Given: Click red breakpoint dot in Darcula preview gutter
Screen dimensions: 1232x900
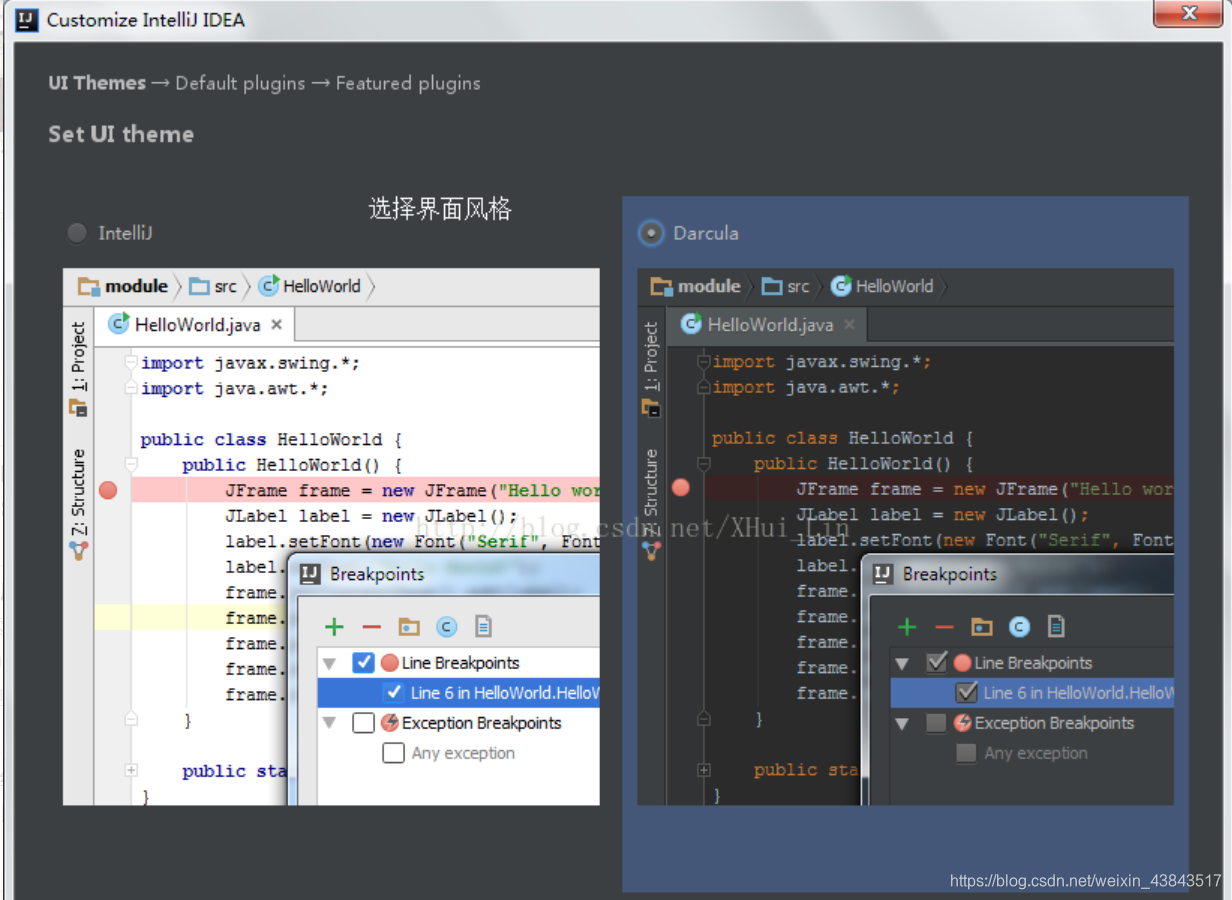Looking at the screenshot, I should click(681, 488).
